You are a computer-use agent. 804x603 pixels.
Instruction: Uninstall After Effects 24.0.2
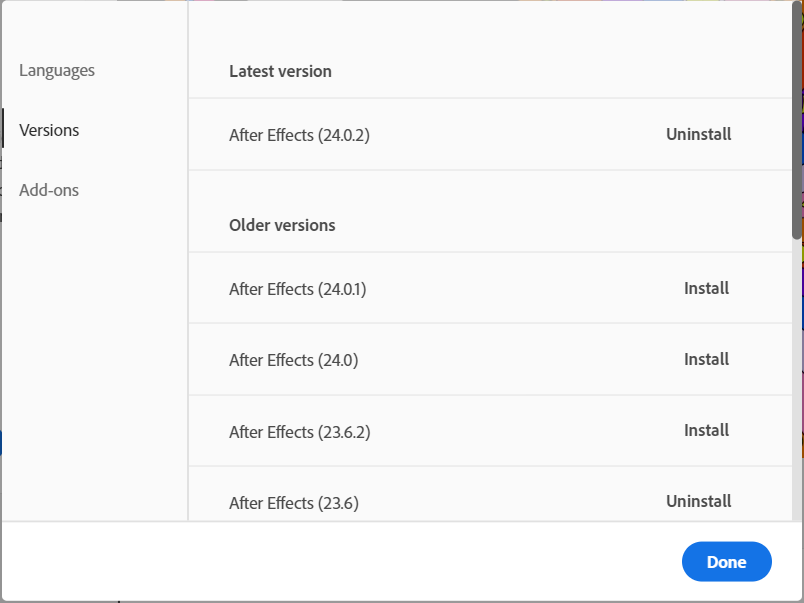pyautogui.click(x=698, y=134)
